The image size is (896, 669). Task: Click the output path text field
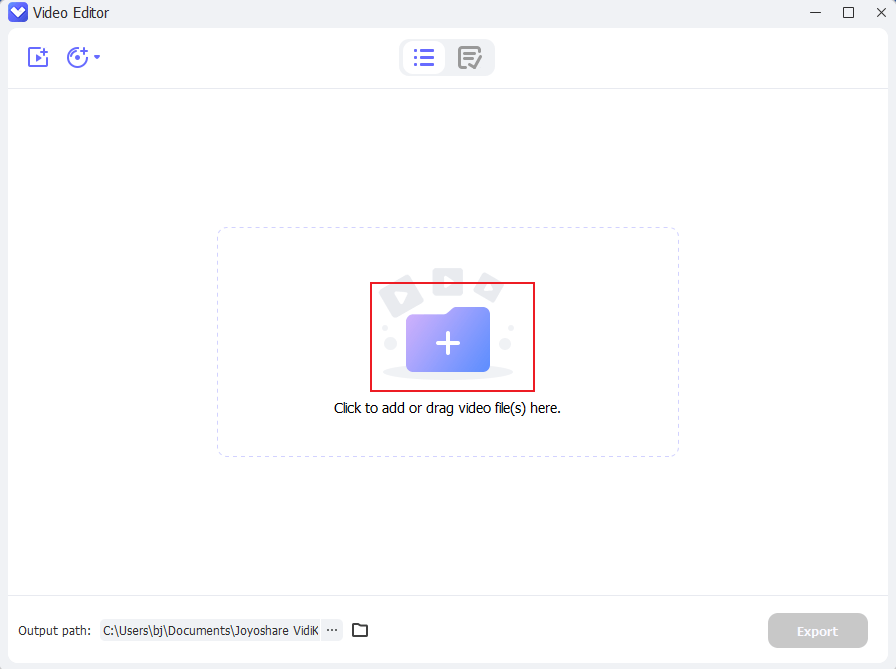pos(210,630)
